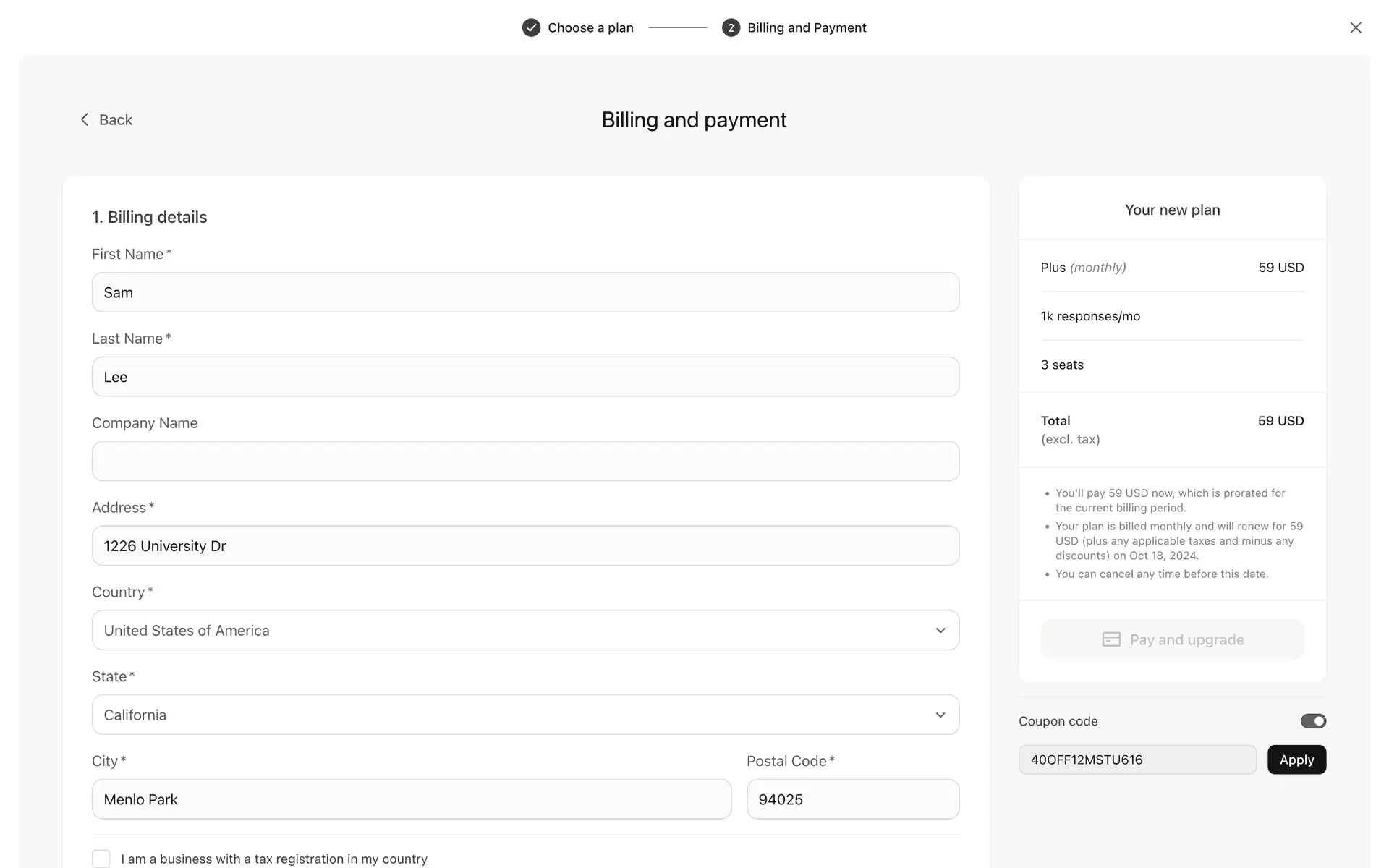Expand the State dropdown chevron

[940, 715]
